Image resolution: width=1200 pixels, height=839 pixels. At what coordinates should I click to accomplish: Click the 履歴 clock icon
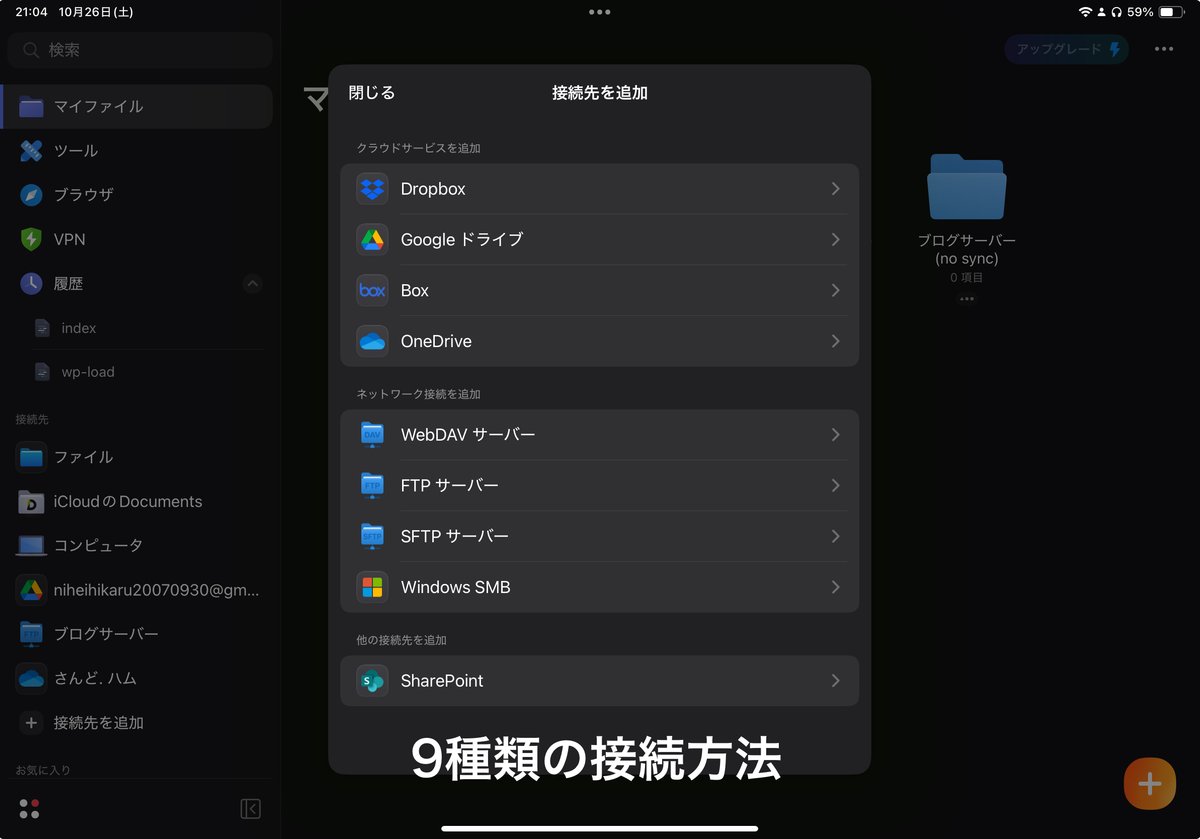[x=31, y=284]
